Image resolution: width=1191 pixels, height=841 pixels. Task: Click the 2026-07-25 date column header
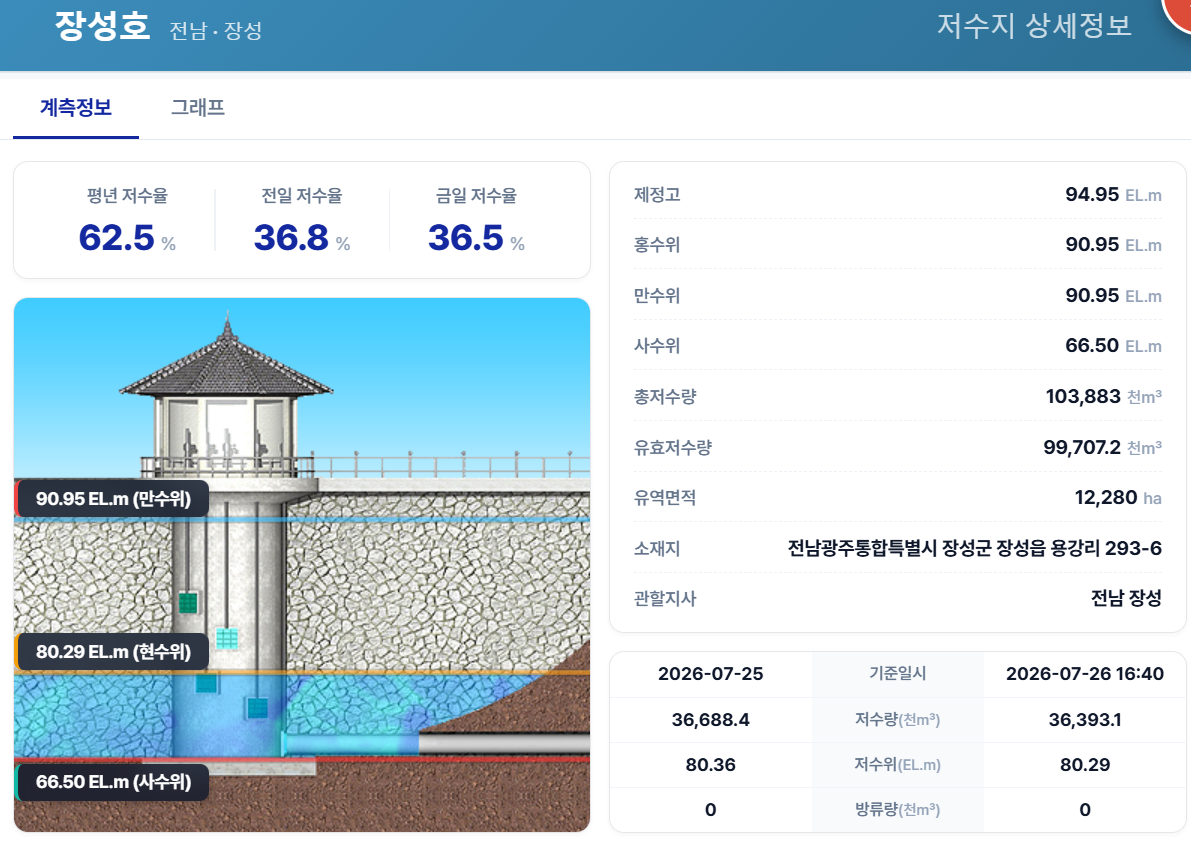pos(710,674)
